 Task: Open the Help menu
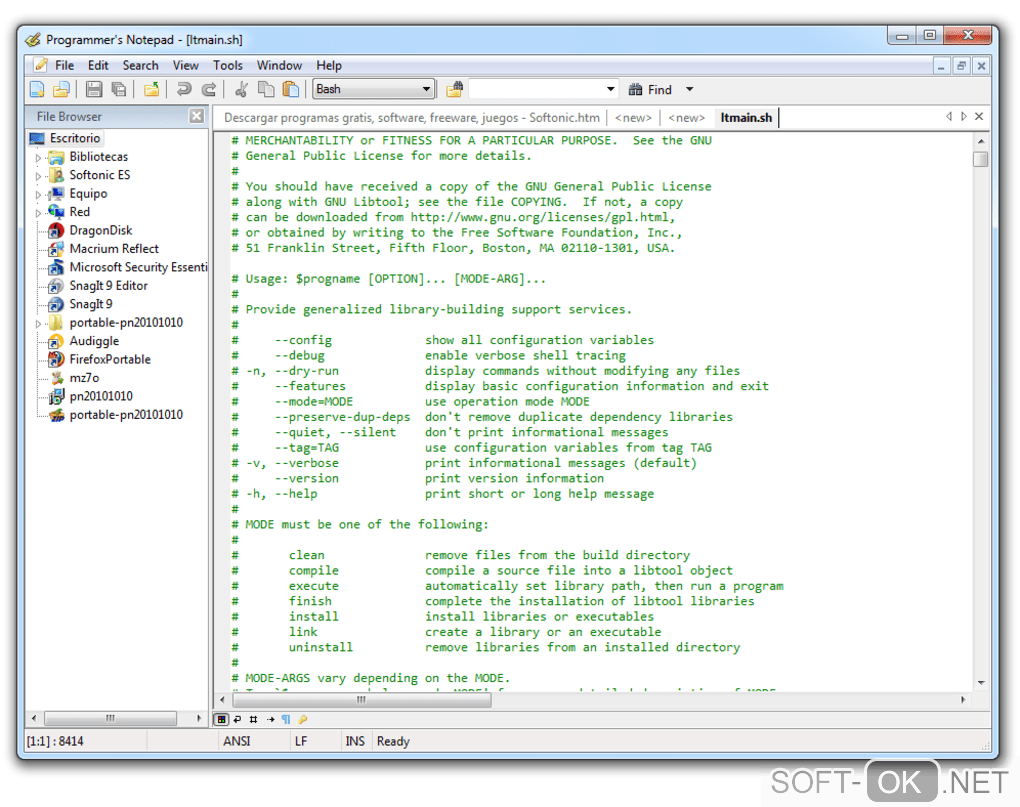pyautogui.click(x=329, y=65)
